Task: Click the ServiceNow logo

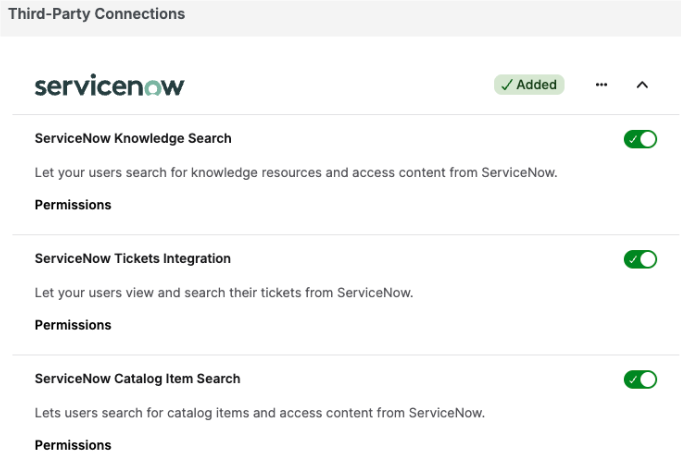Action: tap(109, 85)
